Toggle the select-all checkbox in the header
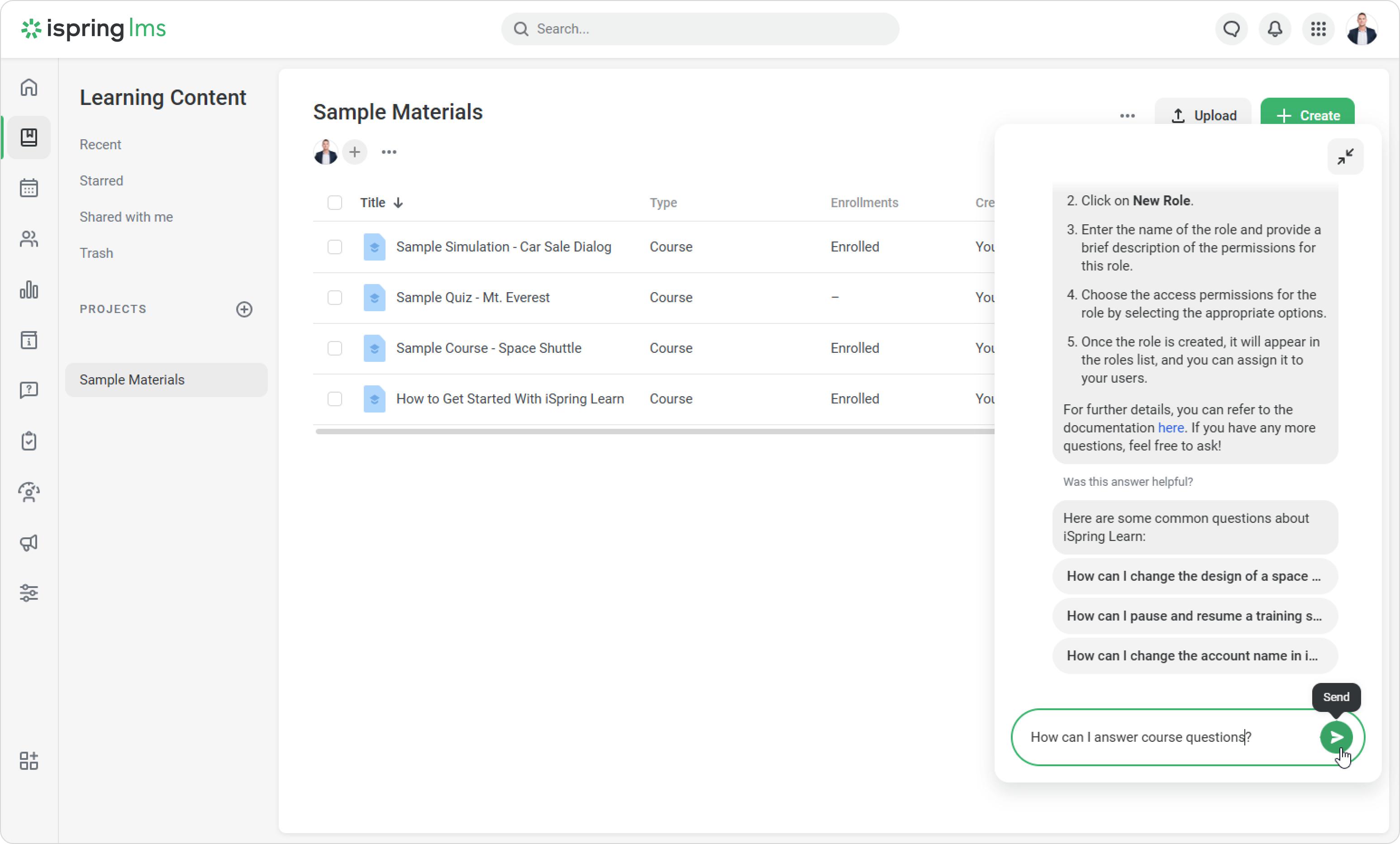Viewport: 1400px width, 844px height. point(335,203)
